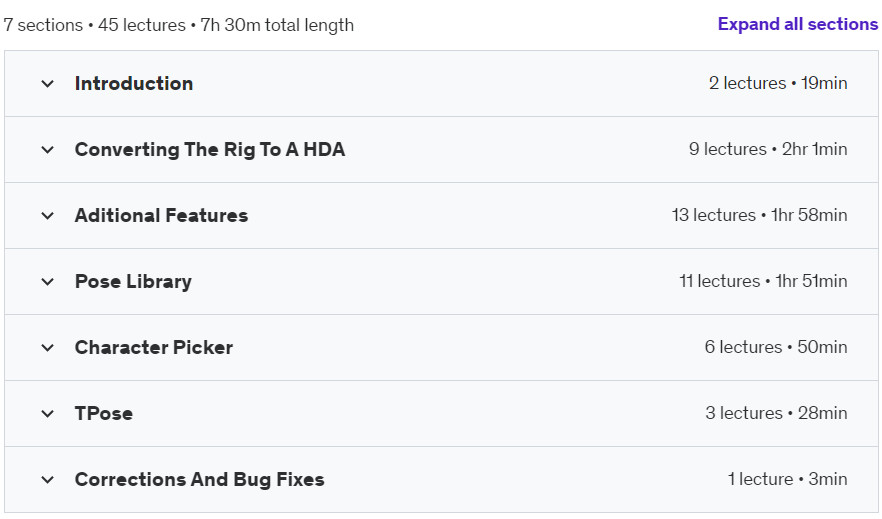Click the 9 lectures 2hr 1min summary
Image resolution: width=882 pixels, height=519 pixels.
(x=768, y=149)
